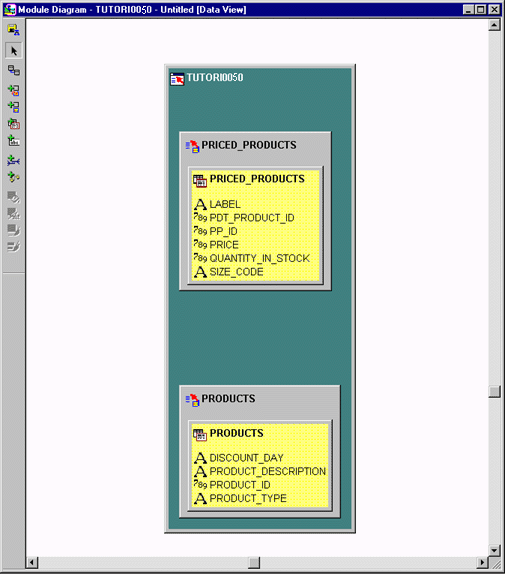The image size is (505, 574).
Task: Click the linked-boxes tool below the pointer
Action: 14,70
